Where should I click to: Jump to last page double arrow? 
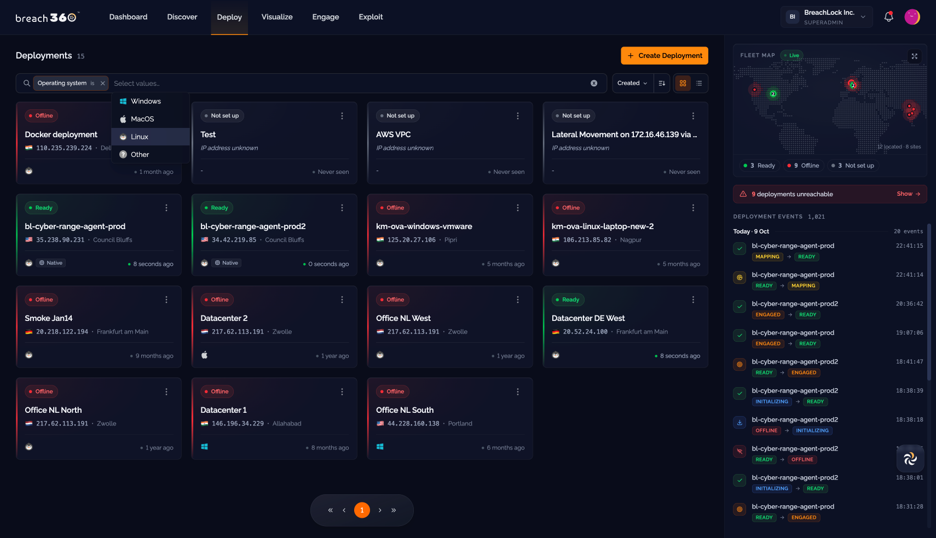(x=393, y=510)
